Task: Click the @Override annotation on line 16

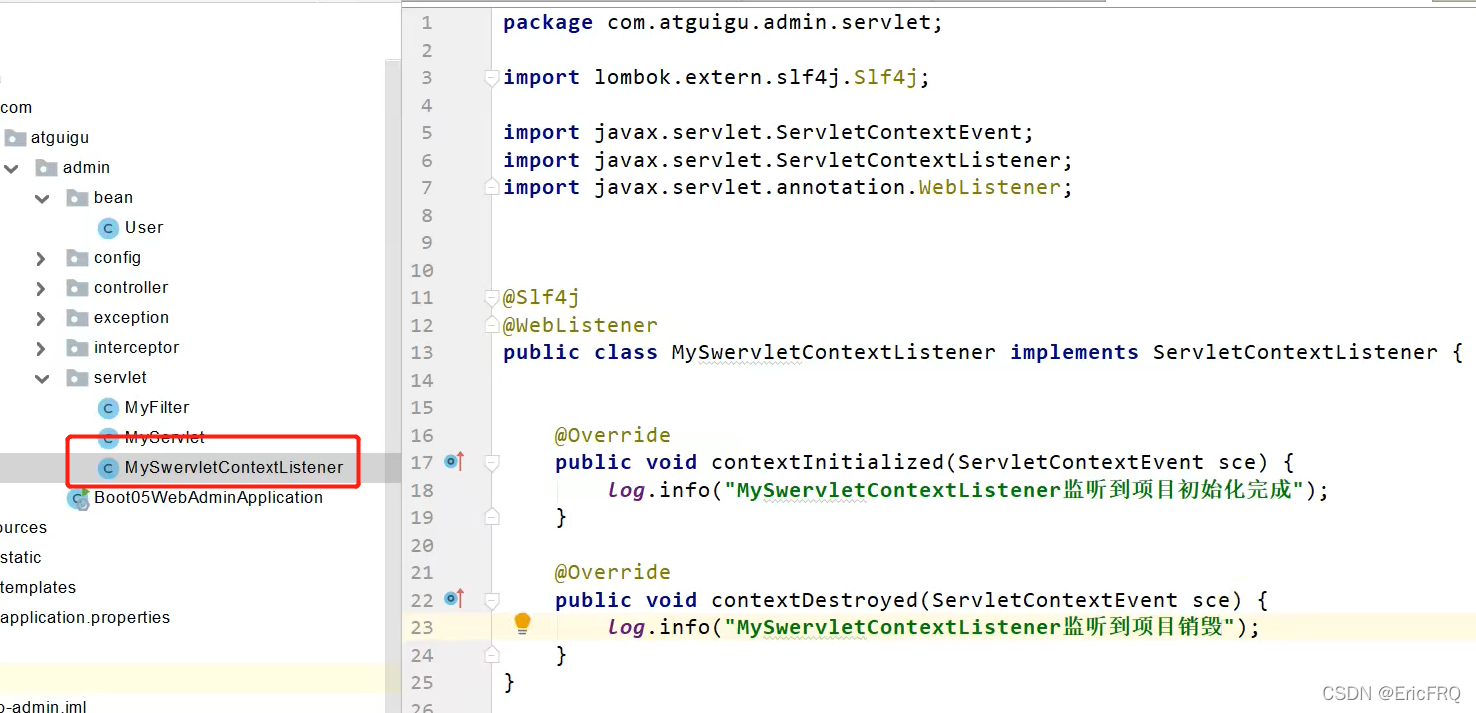Action: [x=613, y=435]
